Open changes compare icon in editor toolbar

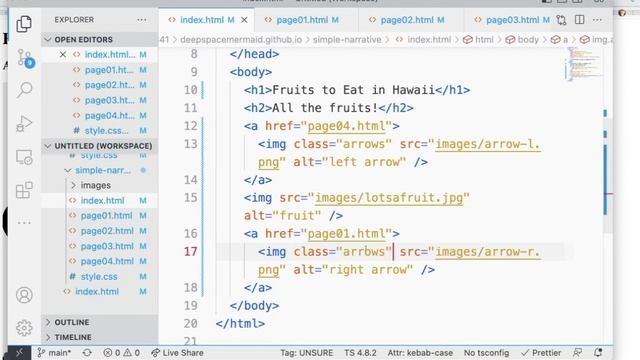pyautogui.click(x=562, y=20)
